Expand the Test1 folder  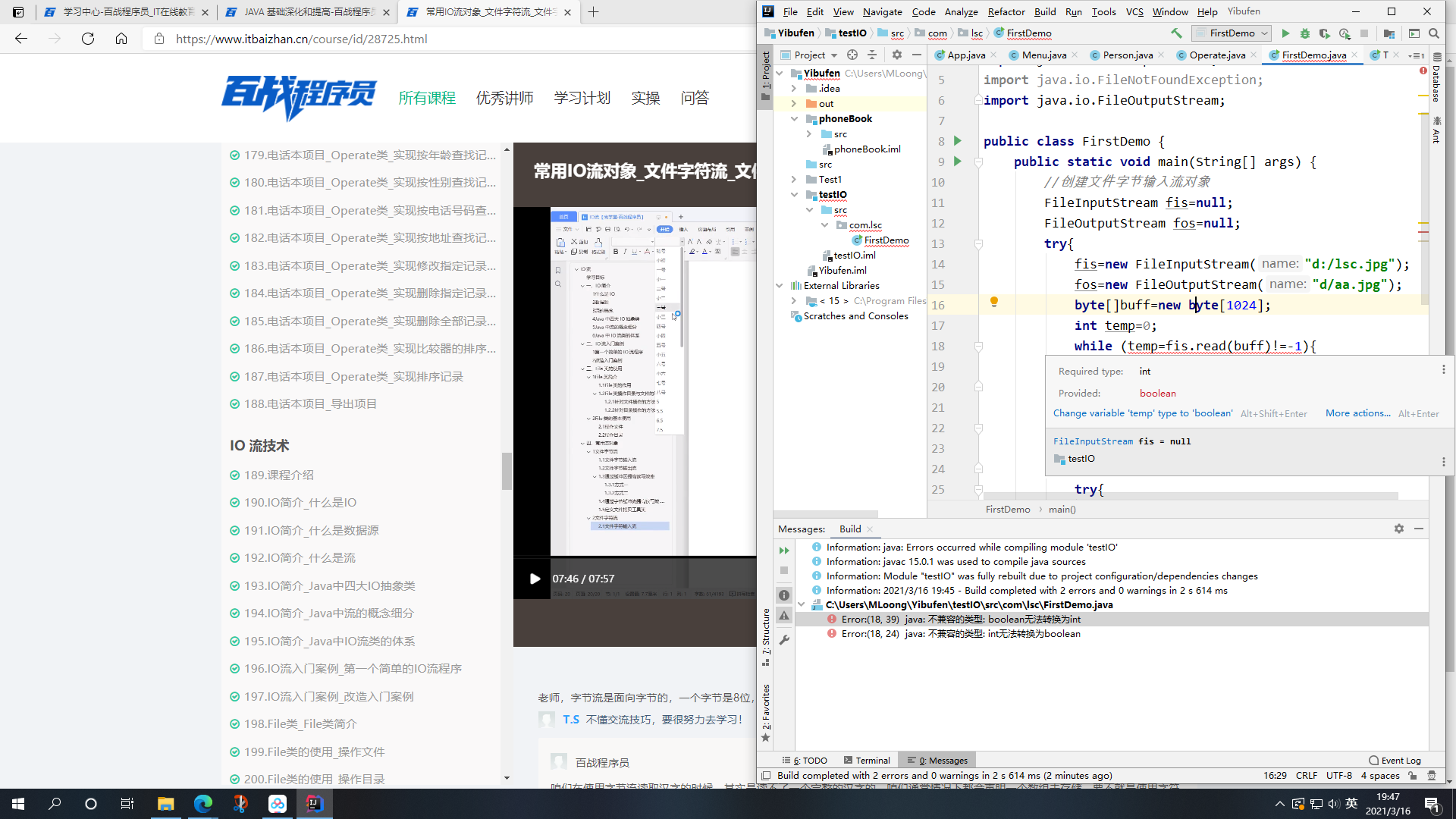[x=794, y=180]
